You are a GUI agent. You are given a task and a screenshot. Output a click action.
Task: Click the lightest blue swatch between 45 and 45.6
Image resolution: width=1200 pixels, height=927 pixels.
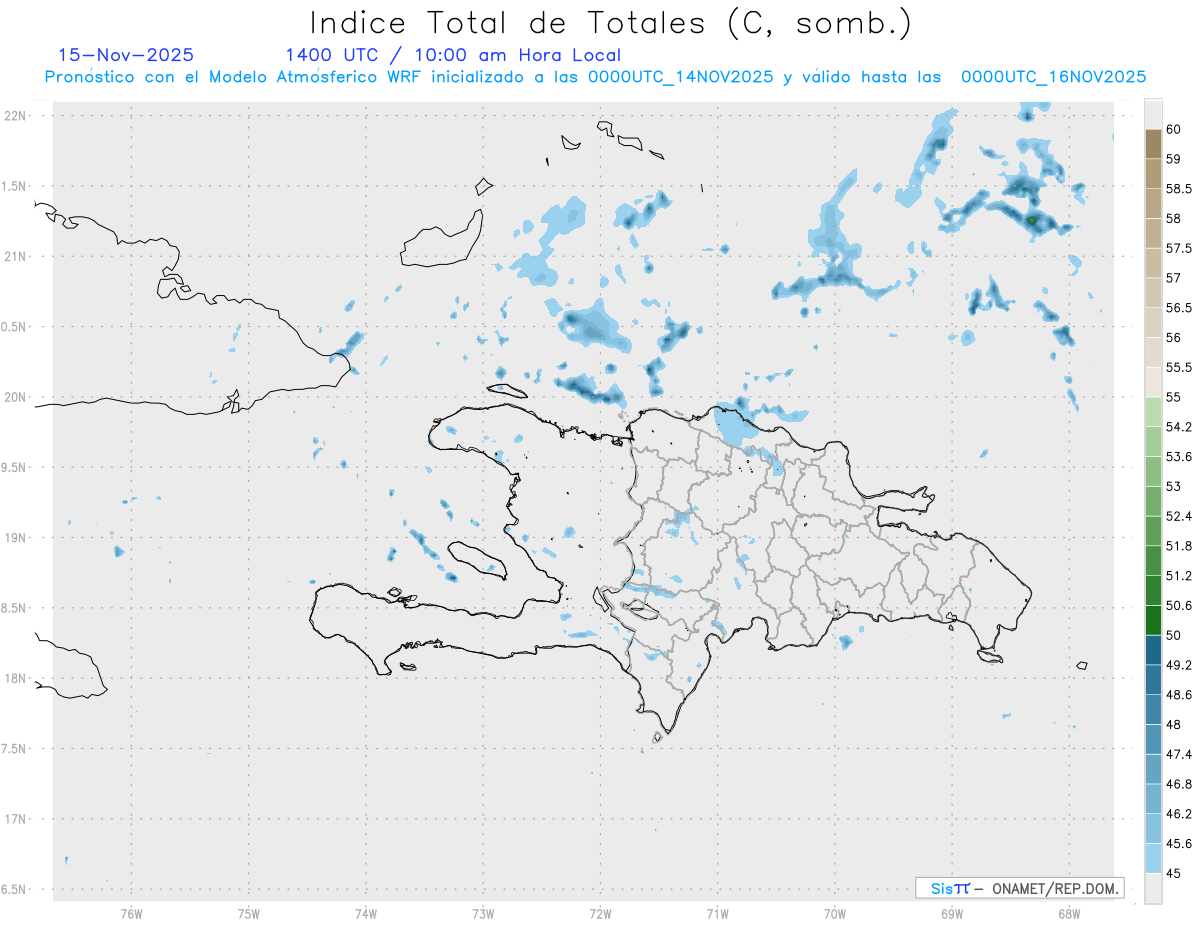pos(1153,858)
